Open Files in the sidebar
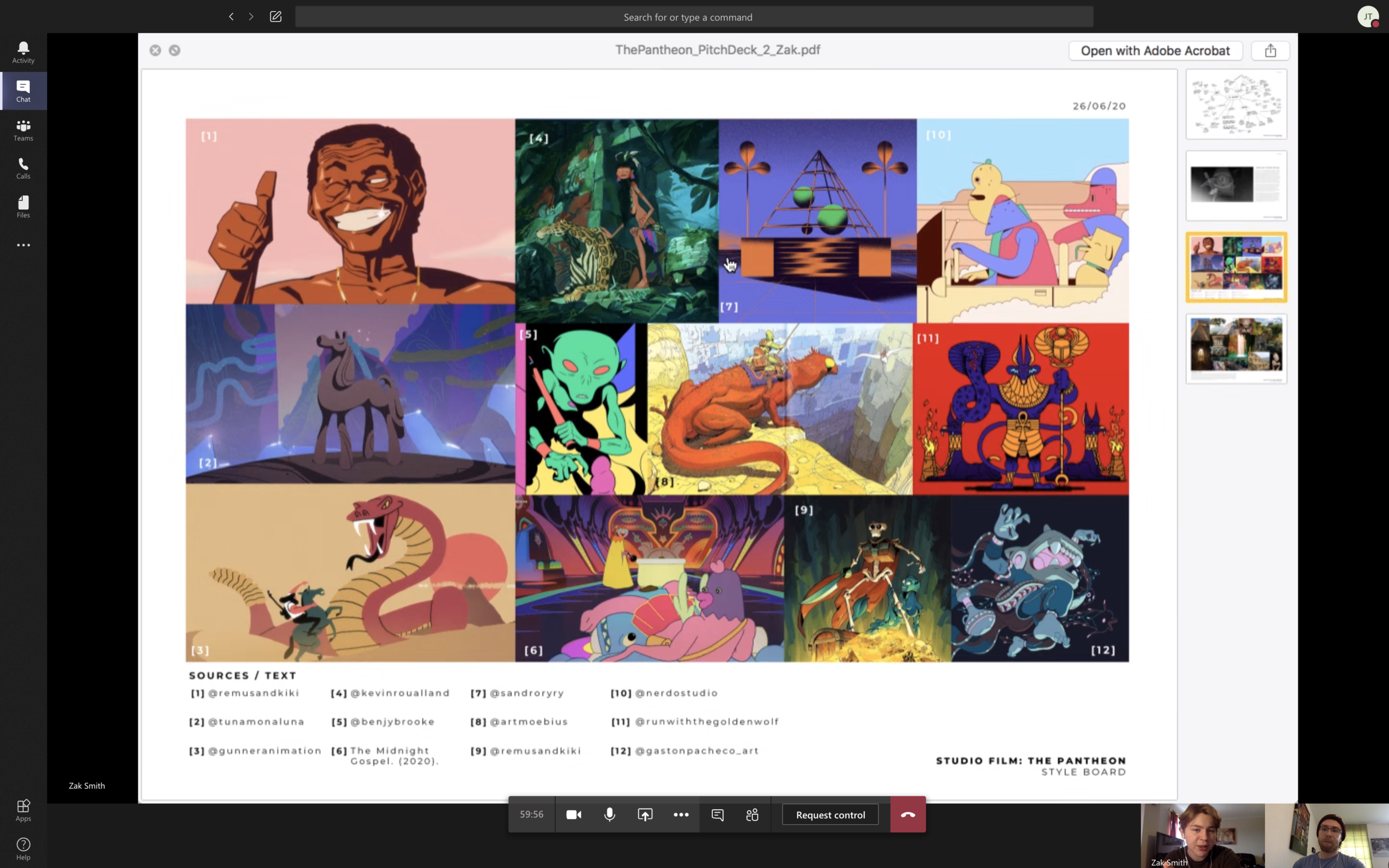1389x868 pixels. [23, 207]
